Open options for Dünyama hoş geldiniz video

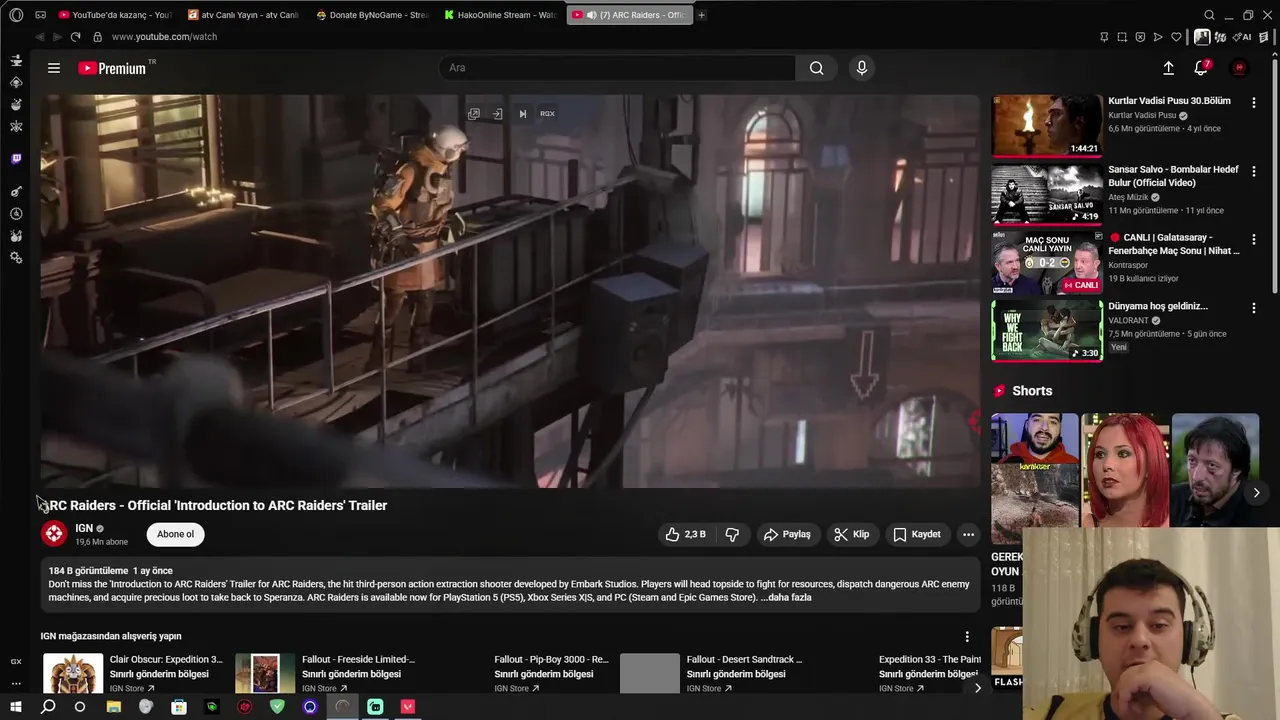[1254, 308]
